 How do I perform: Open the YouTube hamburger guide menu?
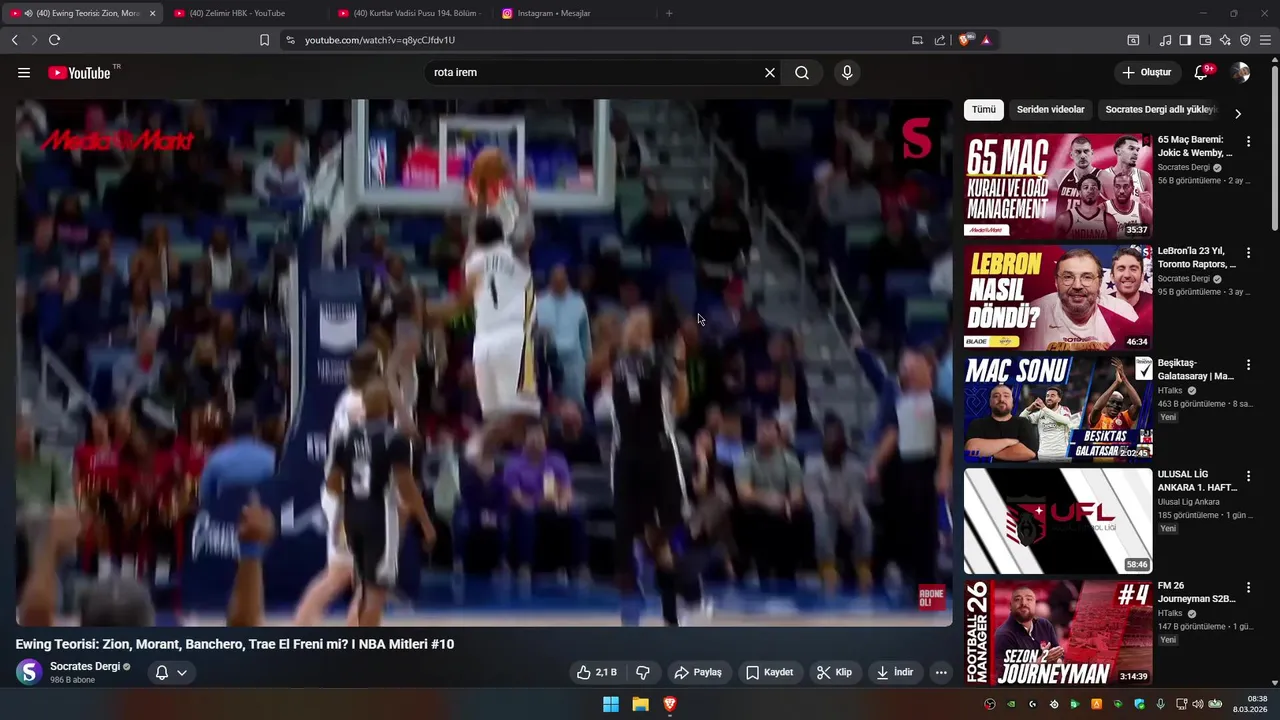(24, 73)
